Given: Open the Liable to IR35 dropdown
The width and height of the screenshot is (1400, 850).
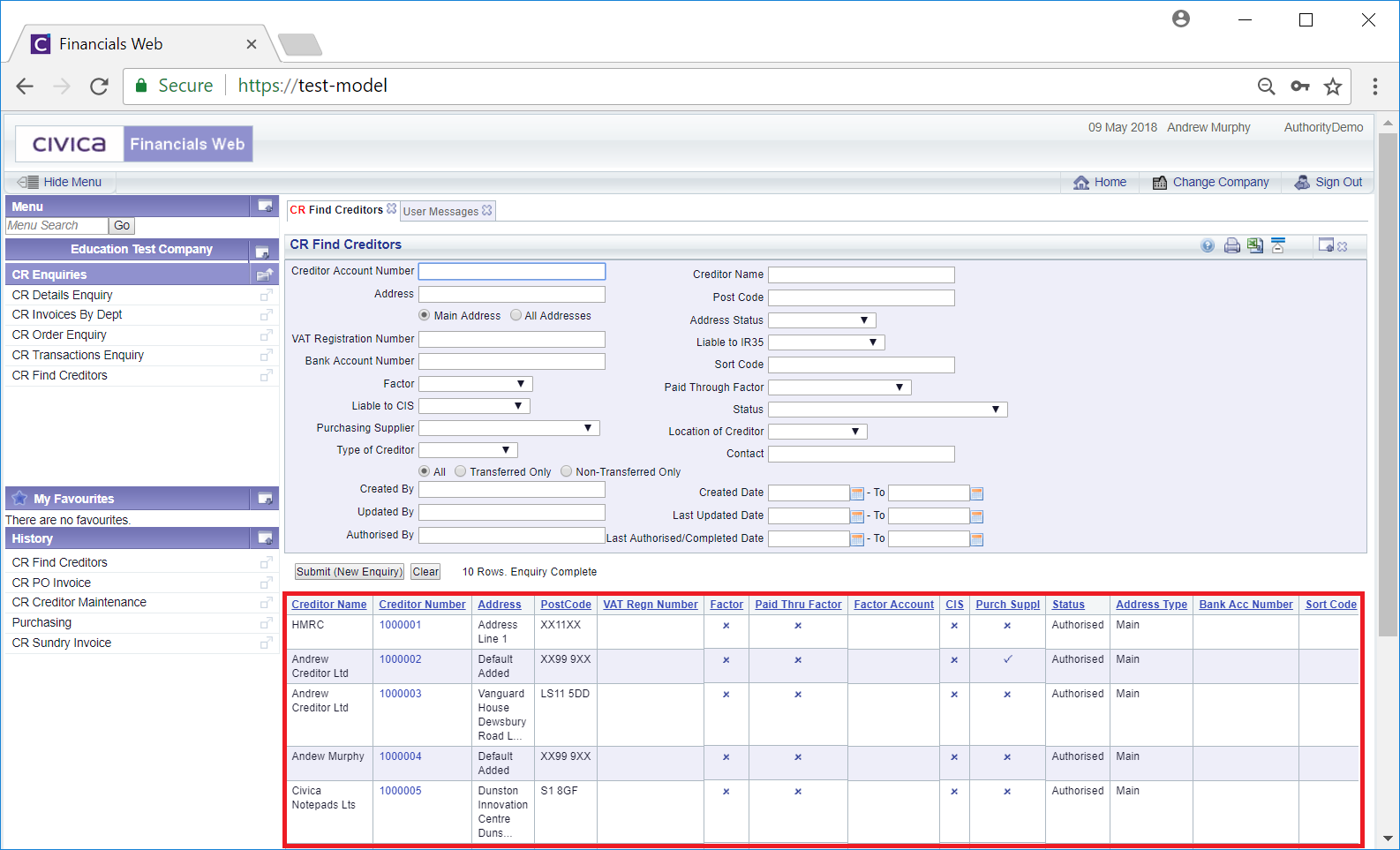Looking at the screenshot, I should (x=826, y=342).
